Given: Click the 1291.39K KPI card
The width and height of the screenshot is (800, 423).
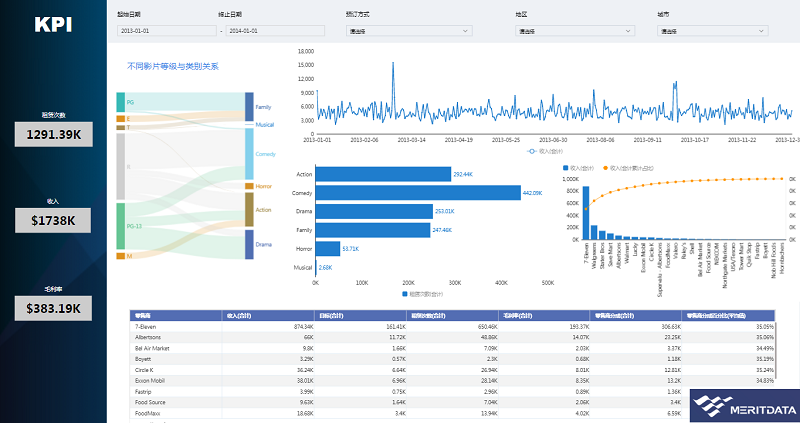Looking at the screenshot, I should click(52, 133).
